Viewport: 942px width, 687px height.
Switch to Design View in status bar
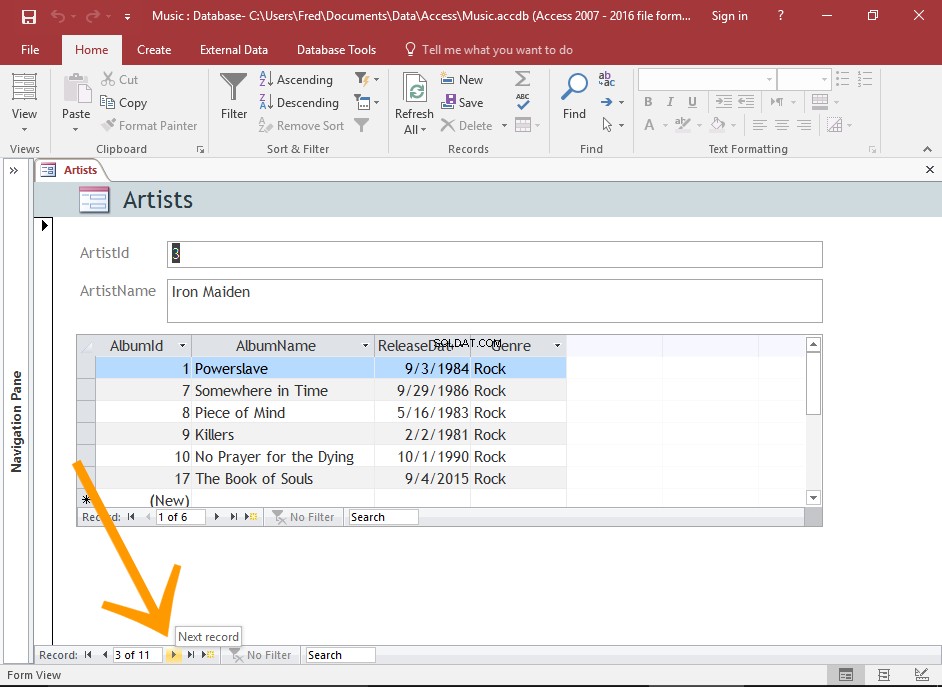tap(922, 675)
